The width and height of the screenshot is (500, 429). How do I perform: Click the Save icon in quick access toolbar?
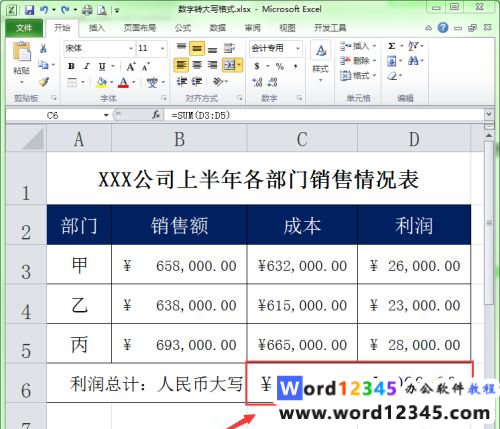point(29,10)
